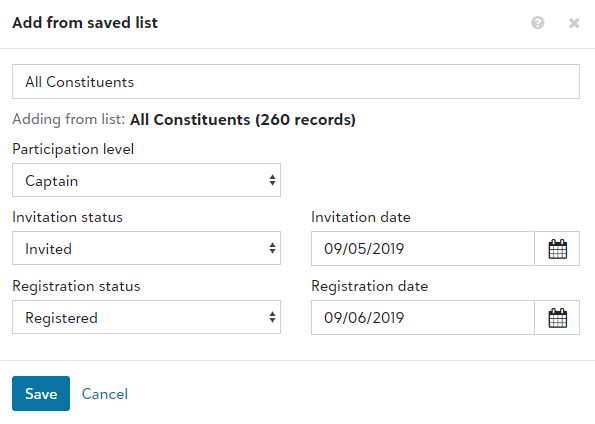
Task: Open the help question mark icon
Action: coord(537,23)
